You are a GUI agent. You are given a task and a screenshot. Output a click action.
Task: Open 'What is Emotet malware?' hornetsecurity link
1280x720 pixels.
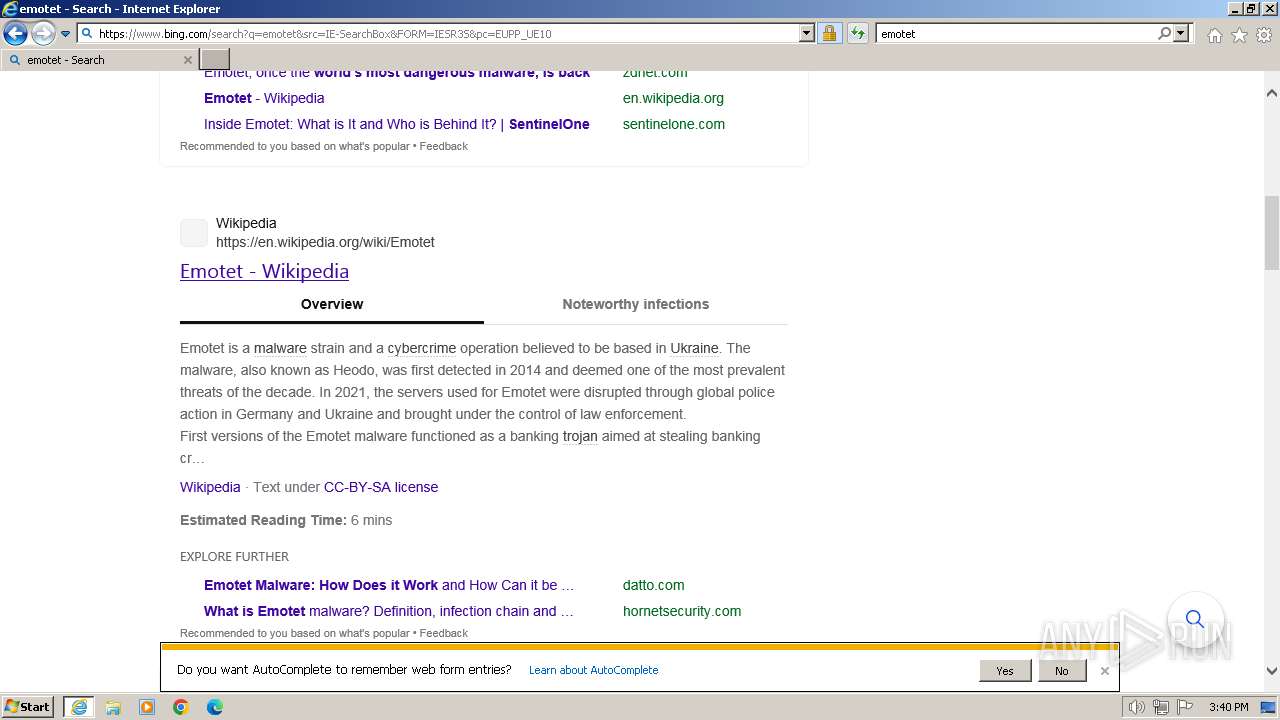pos(389,611)
